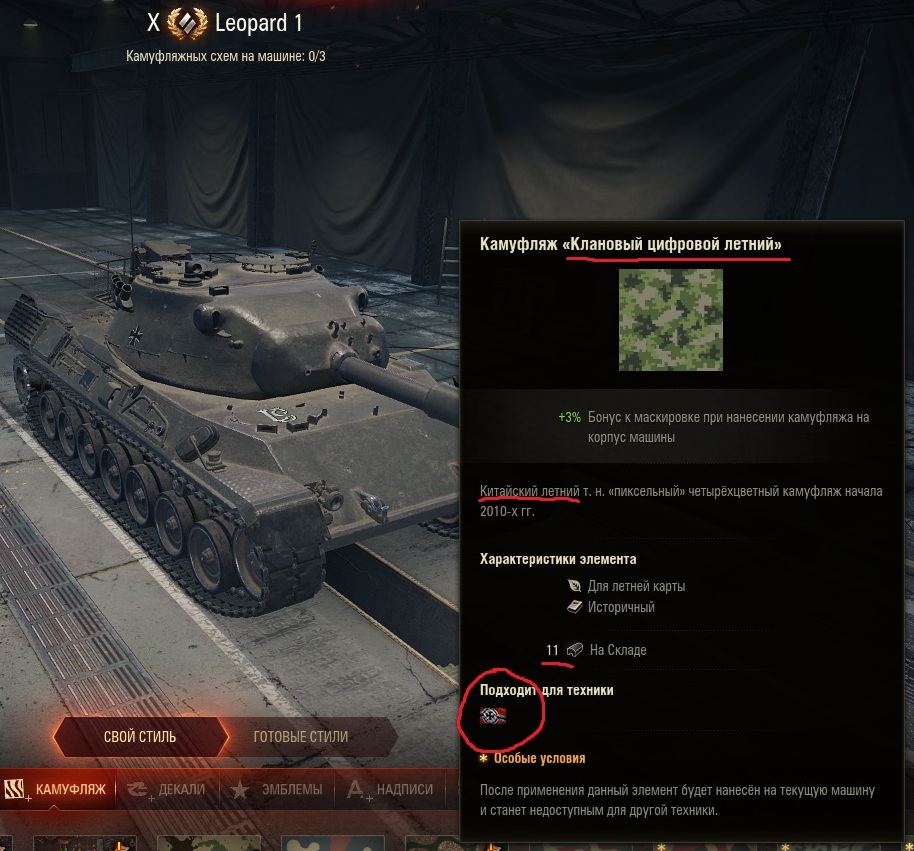Viewport: 914px width, 851px height.
Task: Switch to Свой стиль mode
Action: tap(140, 737)
